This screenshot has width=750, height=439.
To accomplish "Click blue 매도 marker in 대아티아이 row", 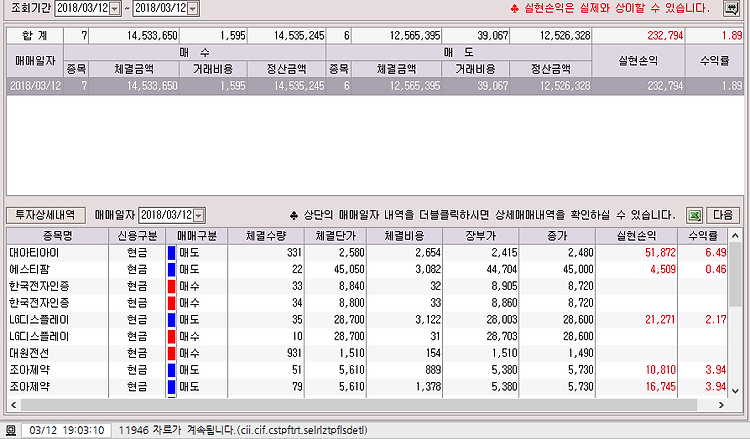I will tap(171, 252).
